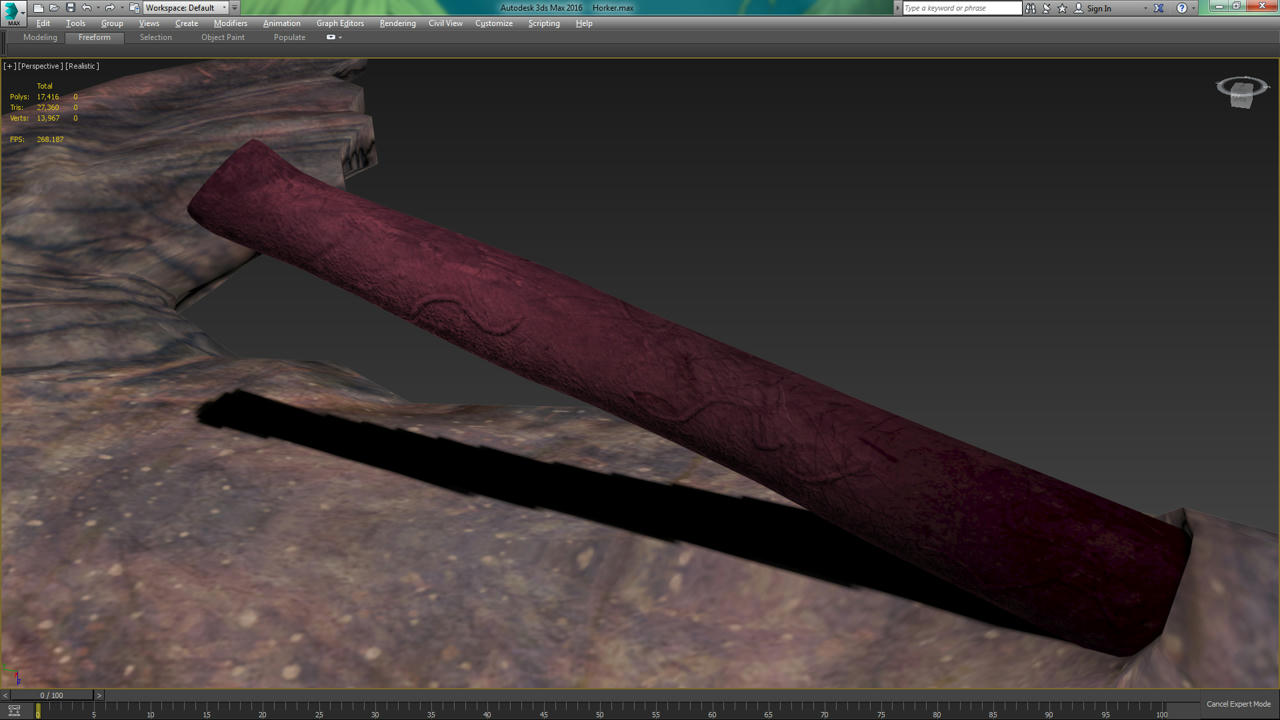Click the Verts count 13,967 statistic

click(x=48, y=118)
